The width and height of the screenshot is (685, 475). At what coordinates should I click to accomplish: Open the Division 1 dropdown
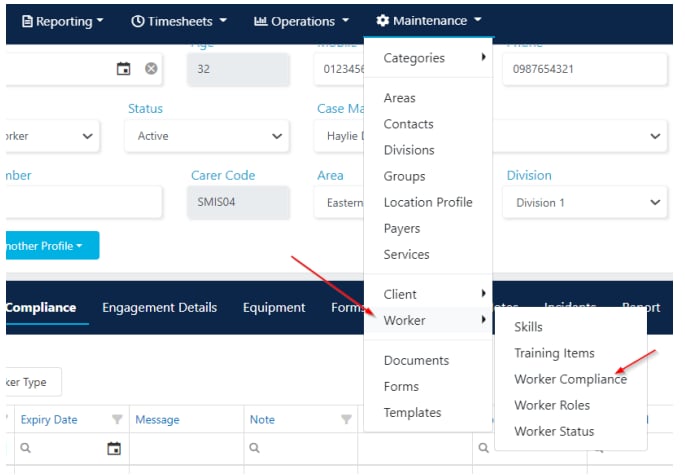click(585, 202)
